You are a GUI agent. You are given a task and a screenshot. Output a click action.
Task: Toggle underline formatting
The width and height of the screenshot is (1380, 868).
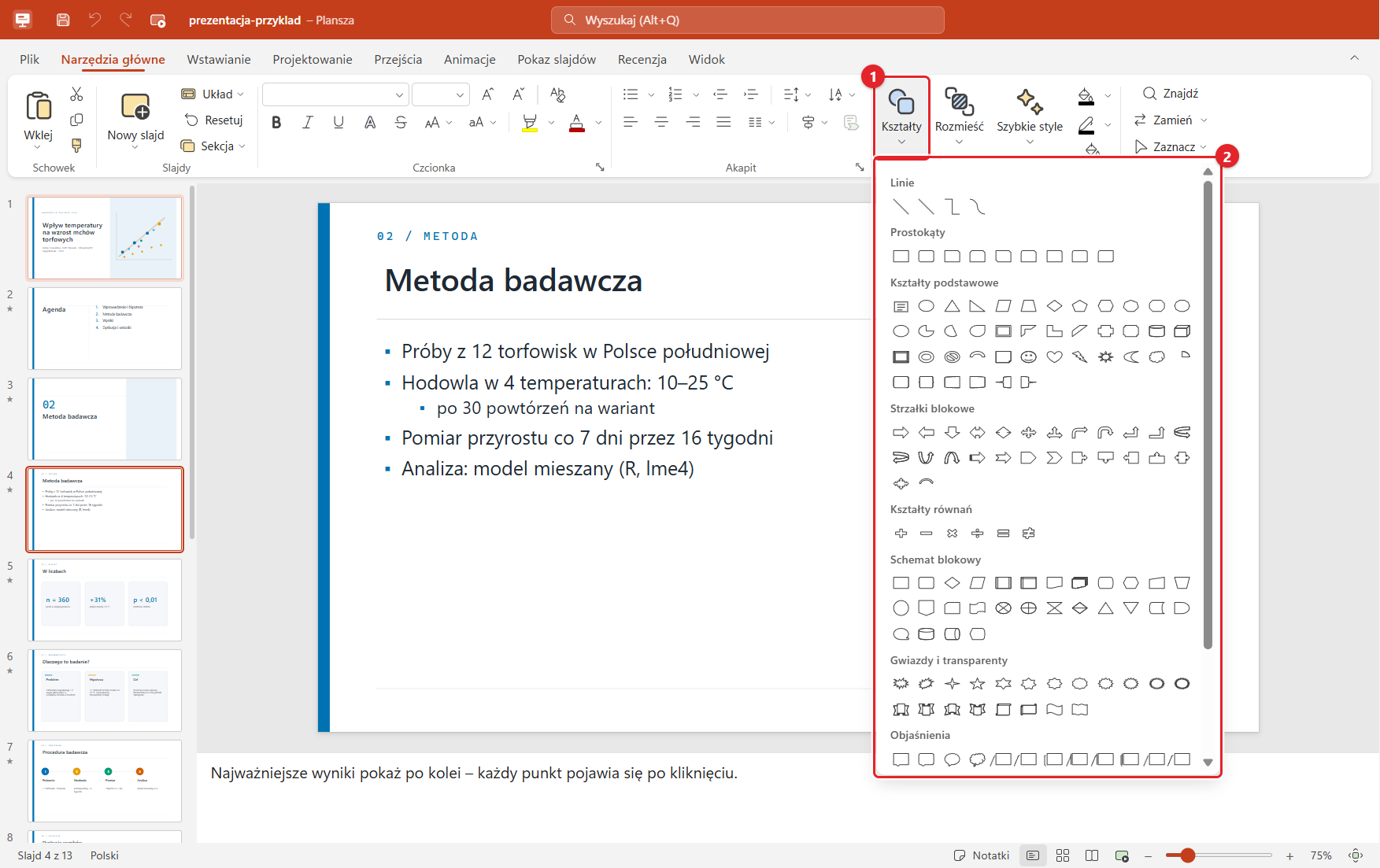coord(339,122)
